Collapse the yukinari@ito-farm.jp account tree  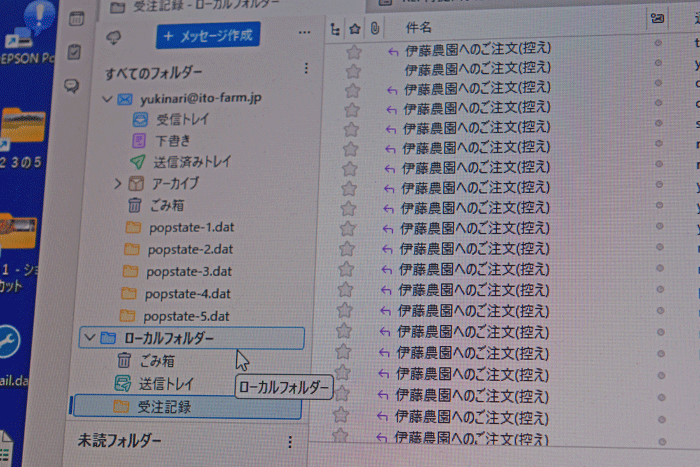click(x=107, y=100)
